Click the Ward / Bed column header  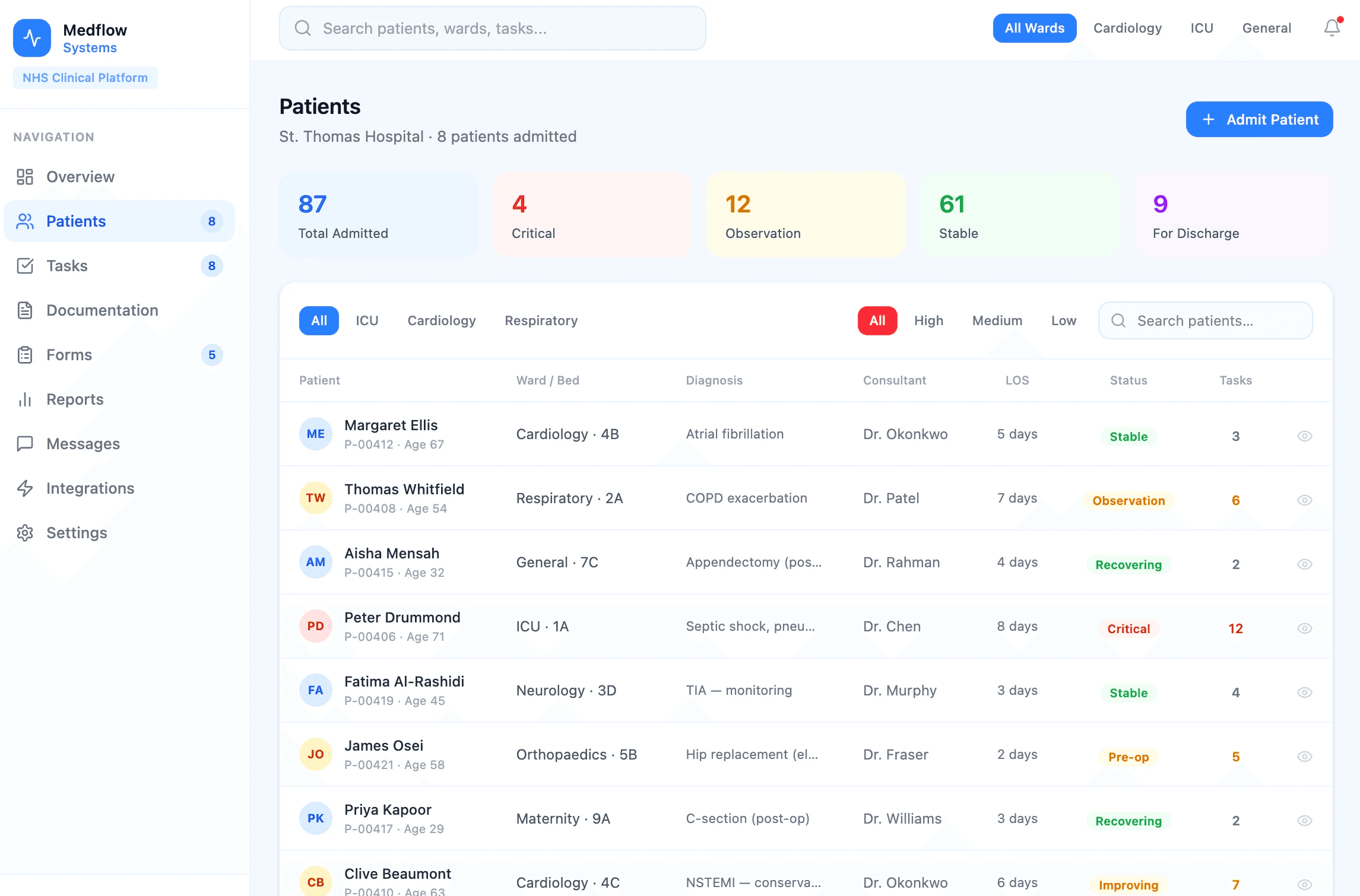tap(547, 380)
